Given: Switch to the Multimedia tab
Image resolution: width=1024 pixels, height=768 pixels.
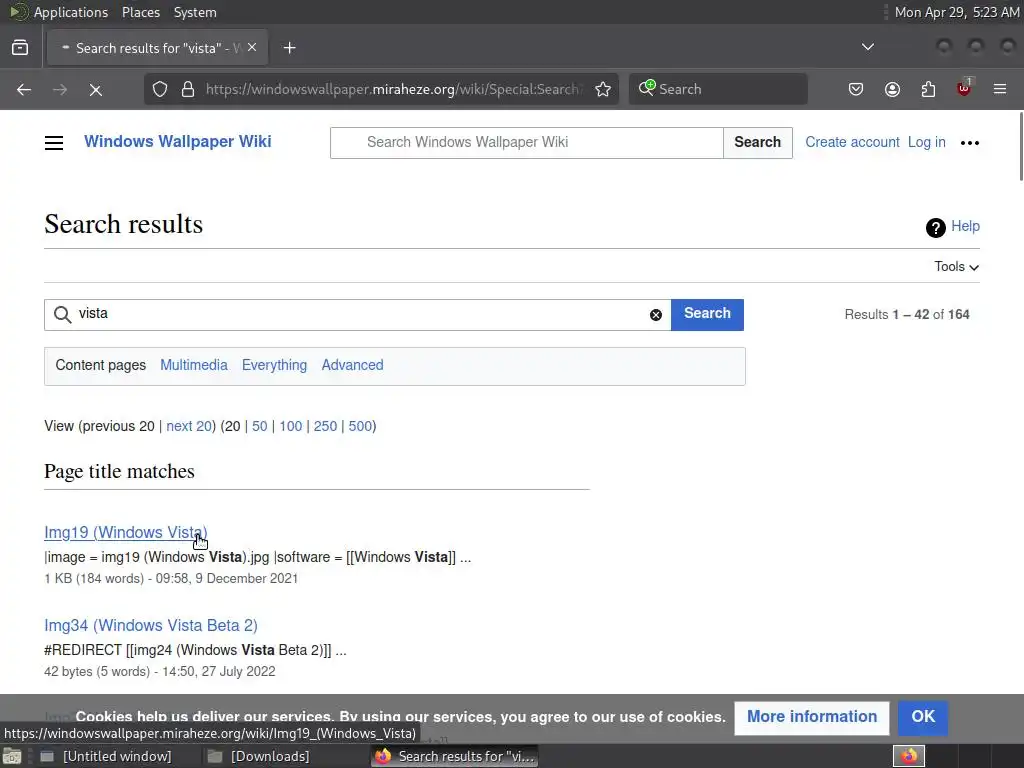Looking at the screenshot, I should point(194,365).
